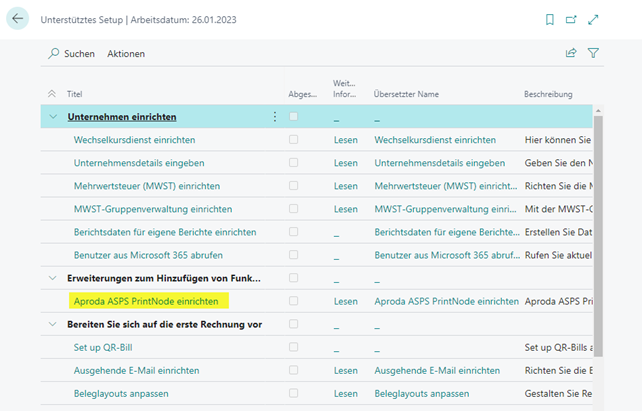
Task: Click the back arrow button
Action: point(19,19)
